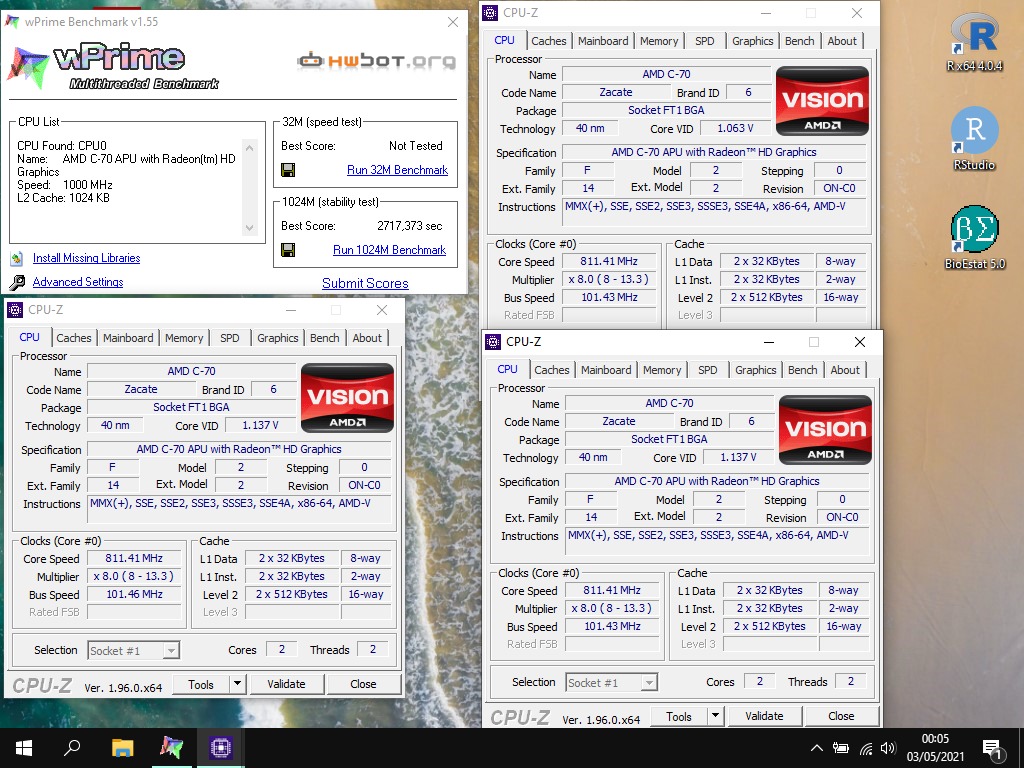1024x768 pixels.
Task: Click lower-left CPU-Z title bar app icon
Action: [15, 310]
